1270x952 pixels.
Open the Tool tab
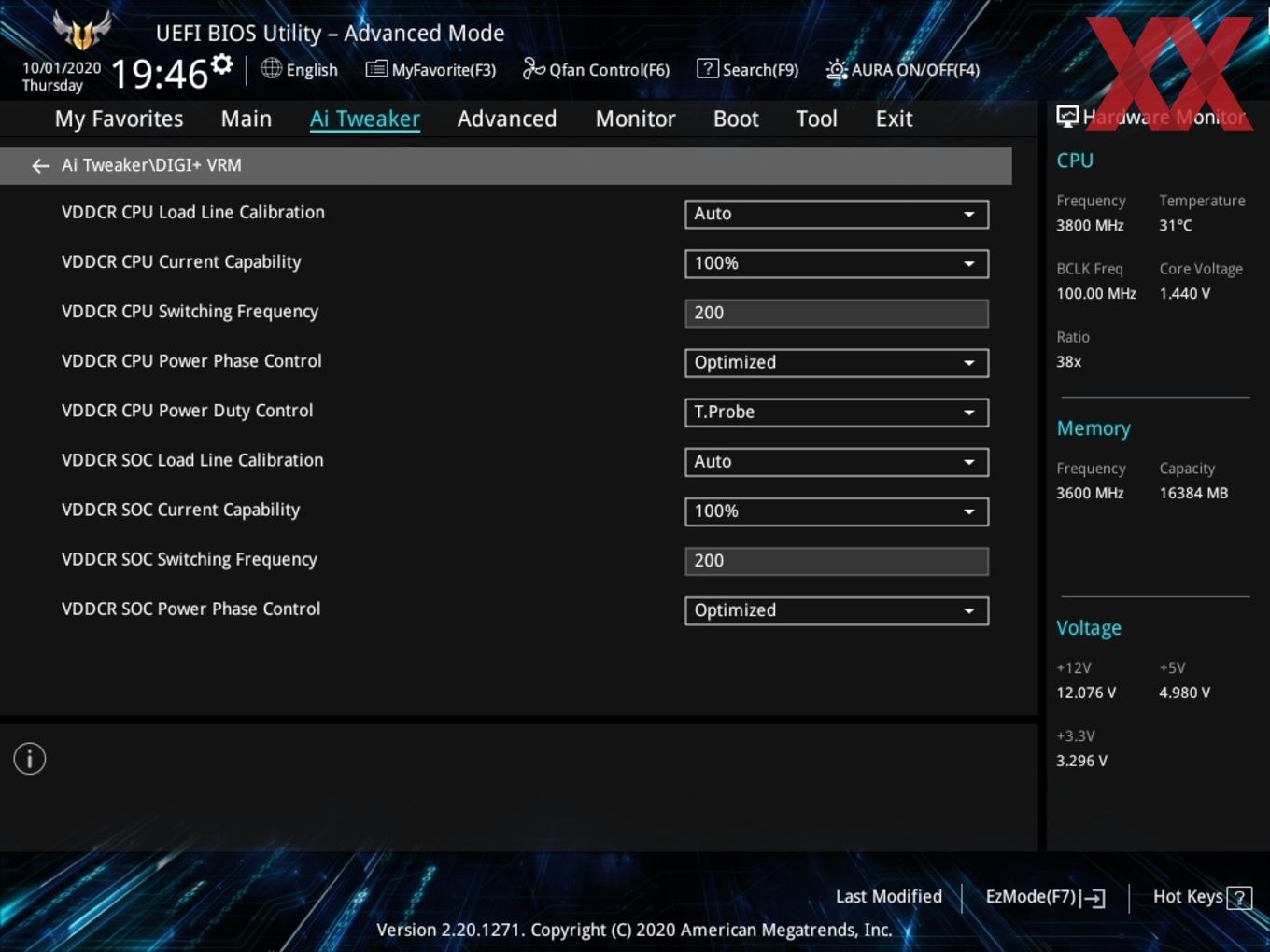coord(817,119)
